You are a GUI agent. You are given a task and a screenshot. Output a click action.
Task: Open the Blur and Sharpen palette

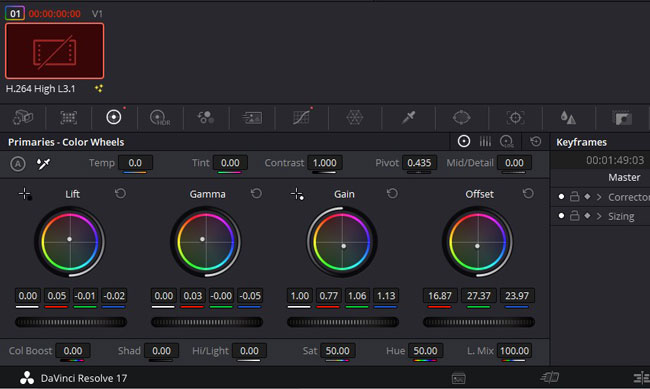click(568, 118)
